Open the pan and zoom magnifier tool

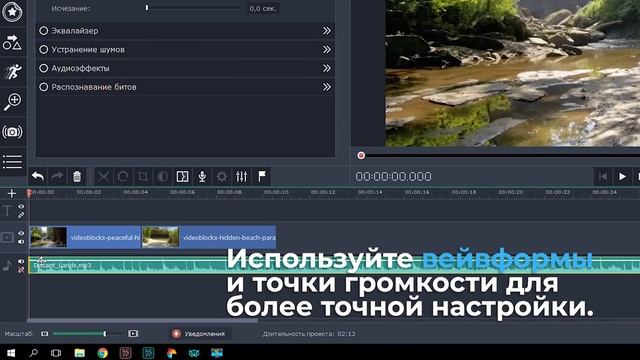click(13, 102)
